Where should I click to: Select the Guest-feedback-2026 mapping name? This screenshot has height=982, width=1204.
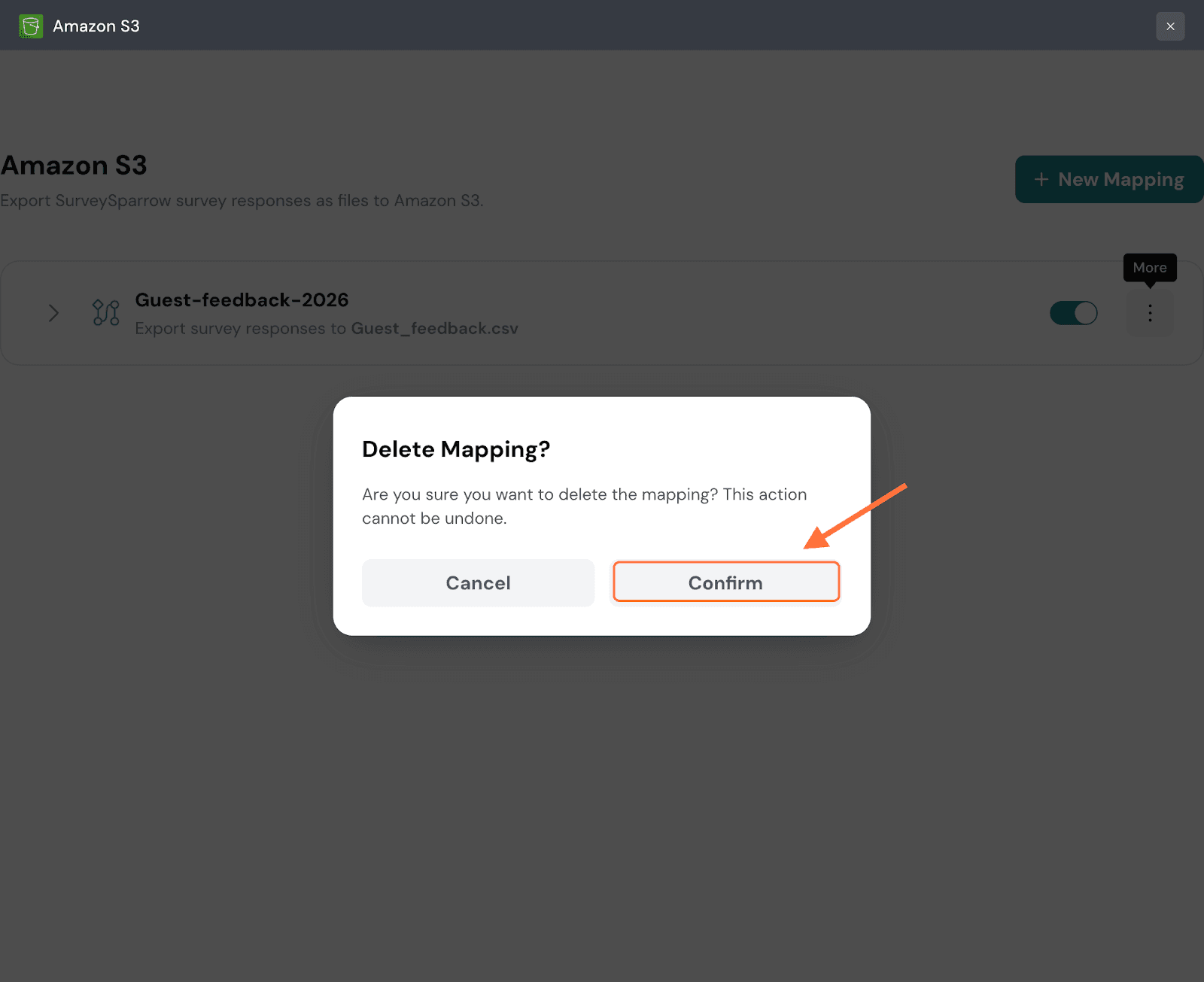[x=242, y=300]
